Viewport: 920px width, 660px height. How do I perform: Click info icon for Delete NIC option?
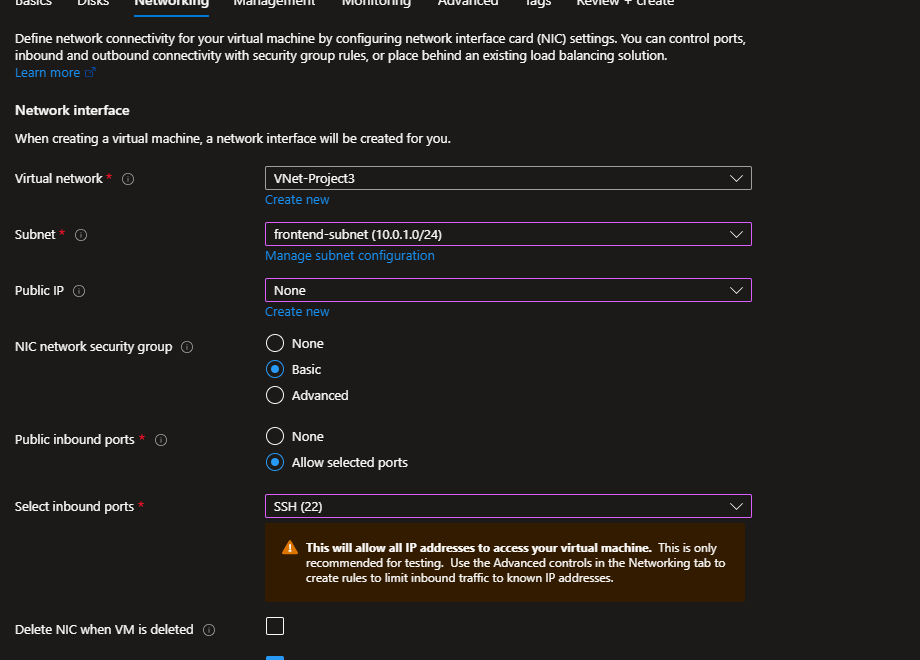(209, 630)
